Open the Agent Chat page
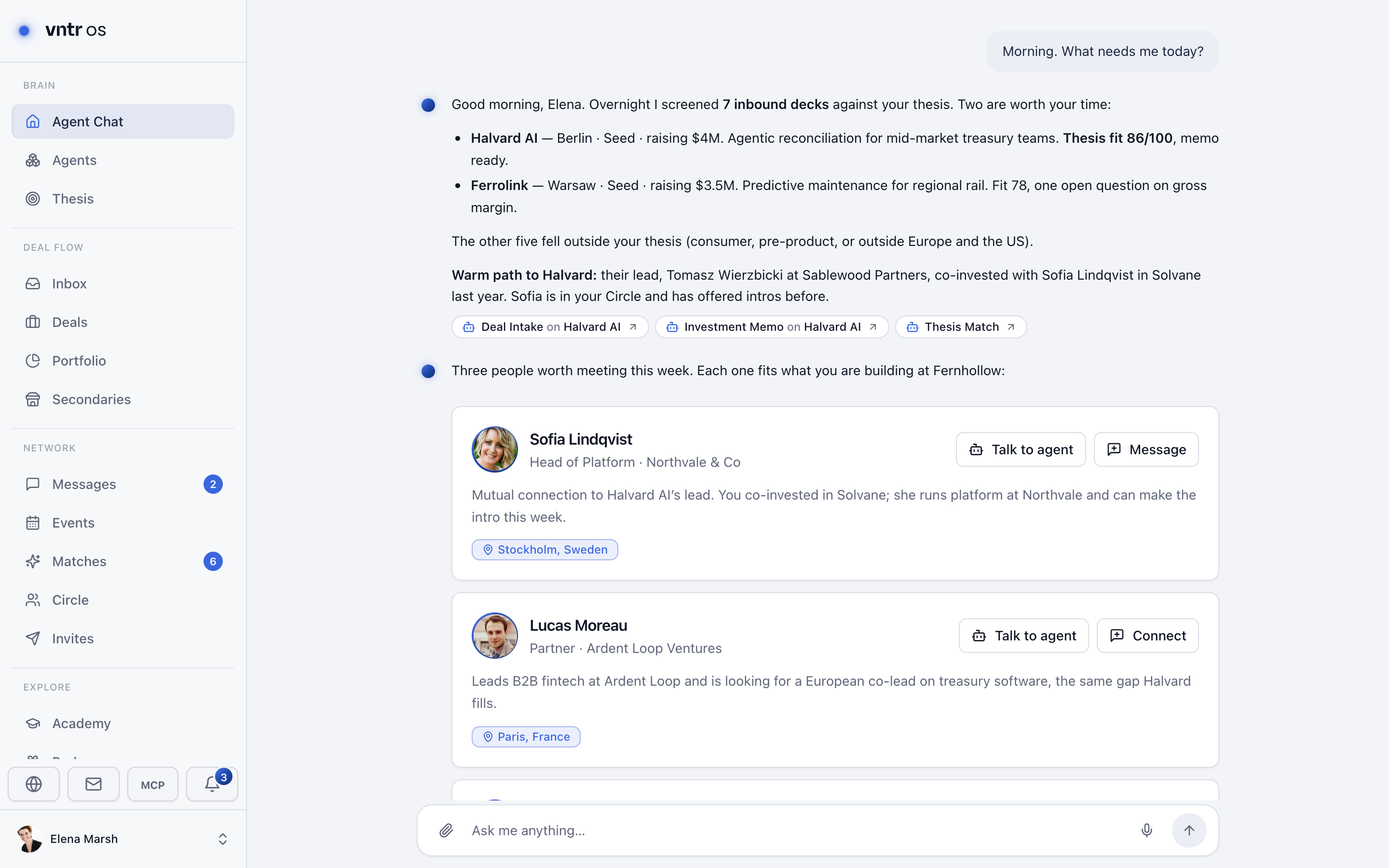 pyautogui.click(x=123, y=121)
